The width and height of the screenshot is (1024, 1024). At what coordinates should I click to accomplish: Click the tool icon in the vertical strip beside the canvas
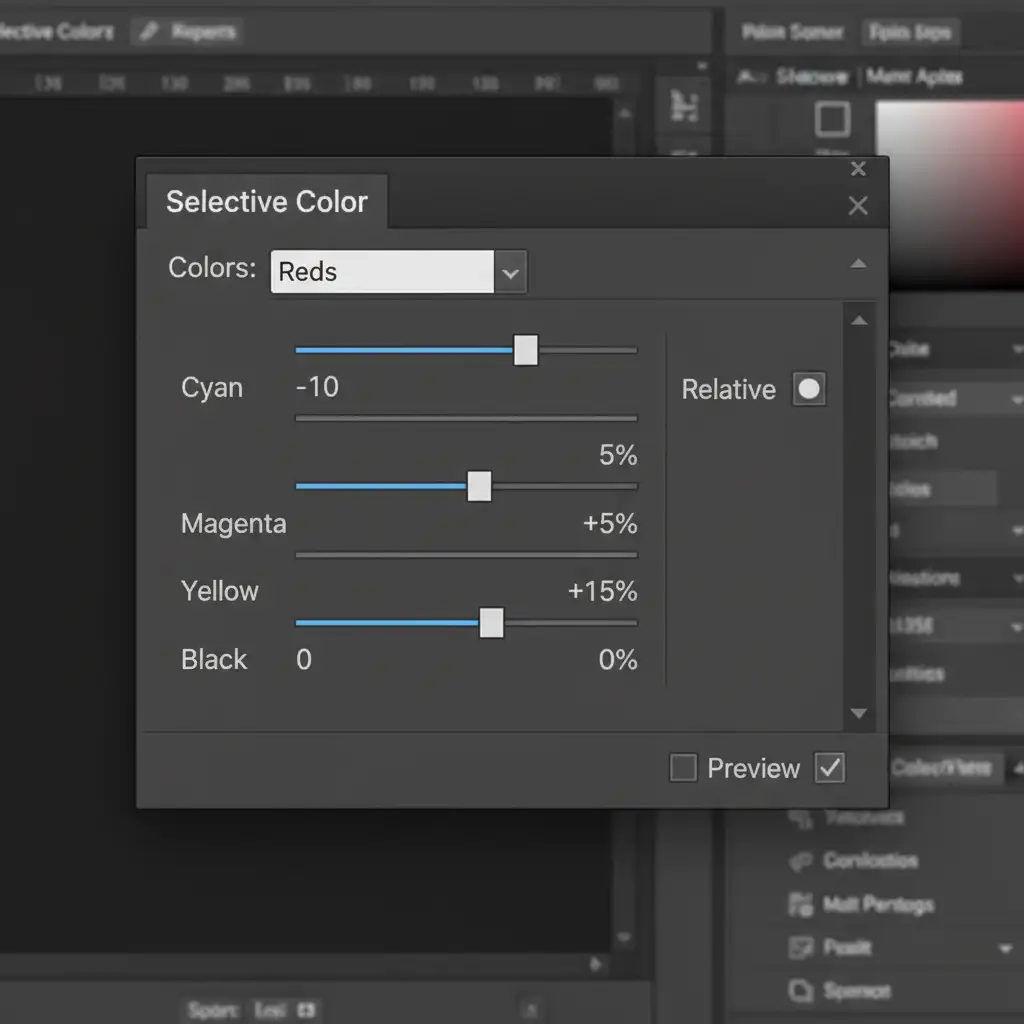point(684,104)
